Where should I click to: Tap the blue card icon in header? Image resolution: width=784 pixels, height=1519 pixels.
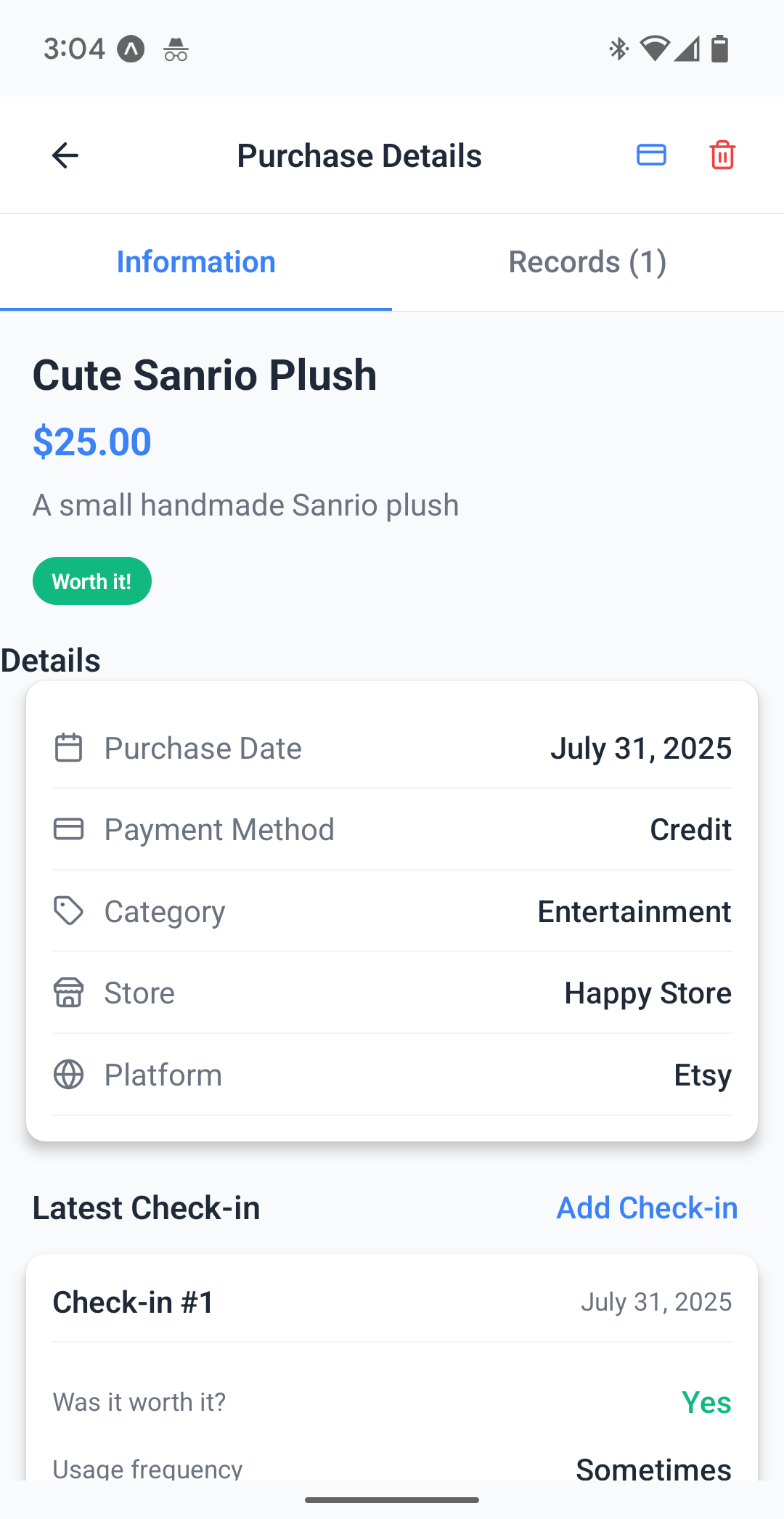[651, 155]
